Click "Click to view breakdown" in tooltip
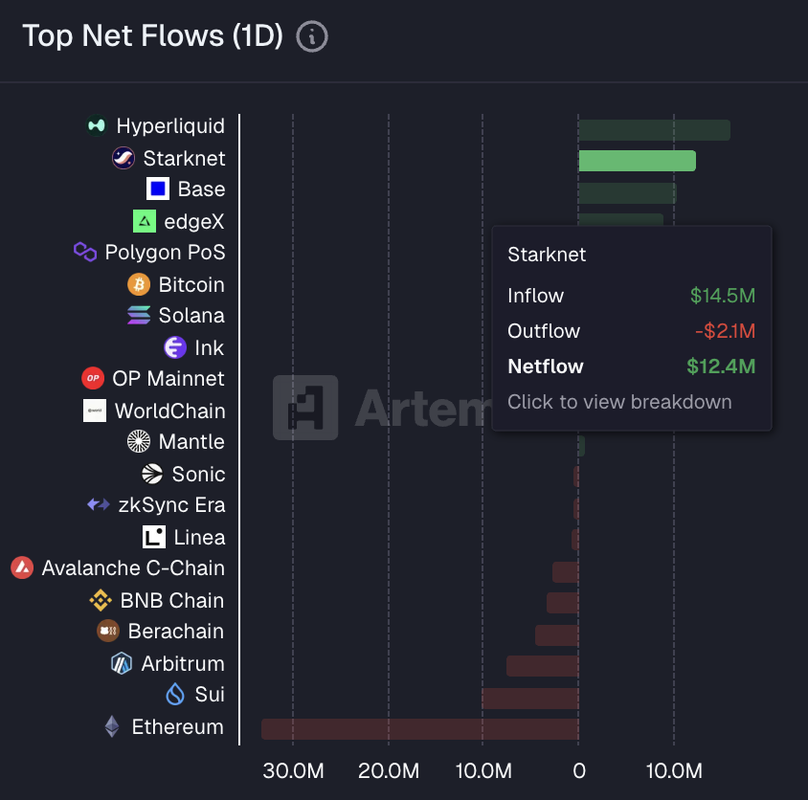The width and height of the screenshot is (808, 800). [x=619, y=402]
